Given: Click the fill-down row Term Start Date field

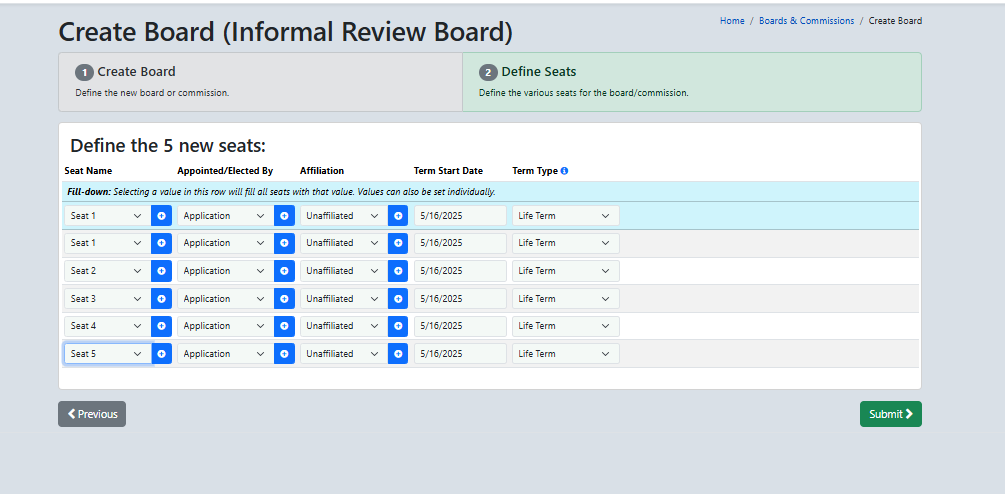Looking at the screenshot, I should click(x=460, y=216).
